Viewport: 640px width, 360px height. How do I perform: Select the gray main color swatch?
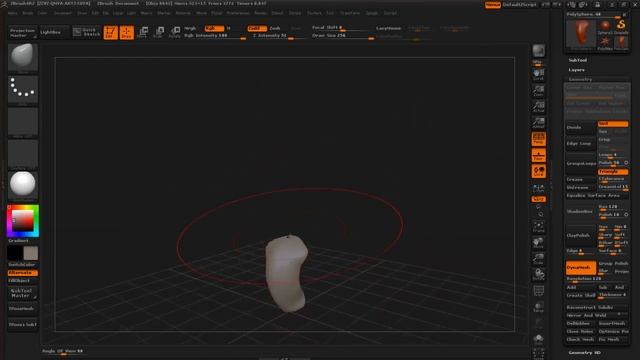31,253
